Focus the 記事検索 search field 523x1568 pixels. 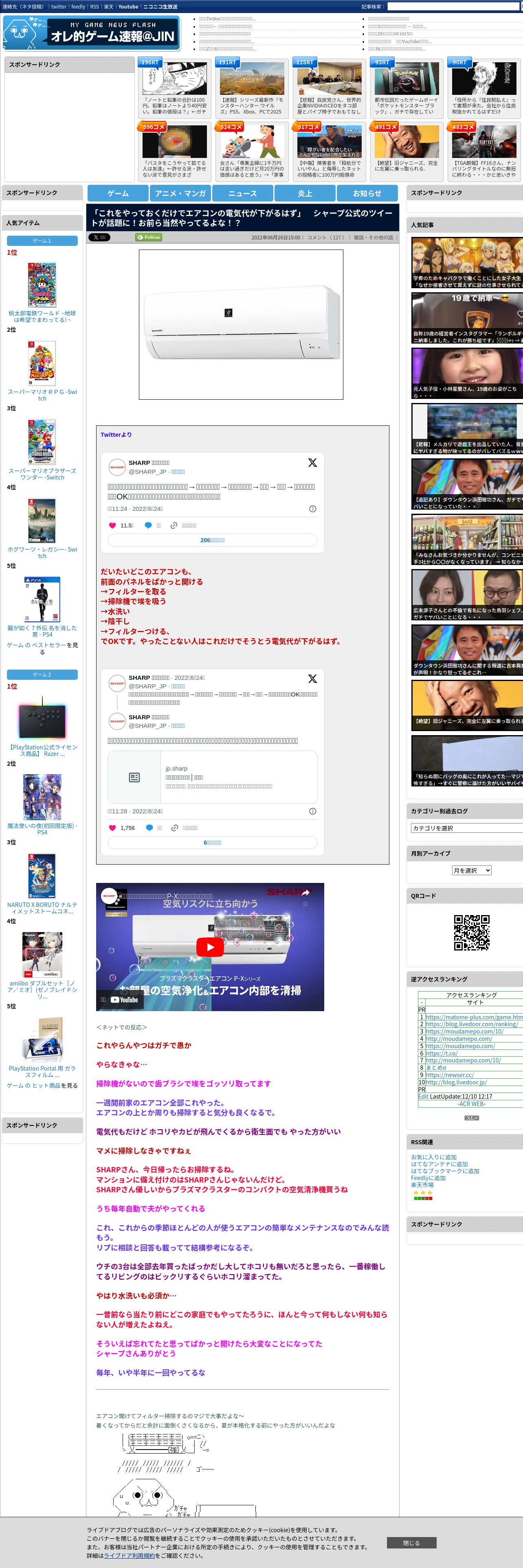[453, 7]
